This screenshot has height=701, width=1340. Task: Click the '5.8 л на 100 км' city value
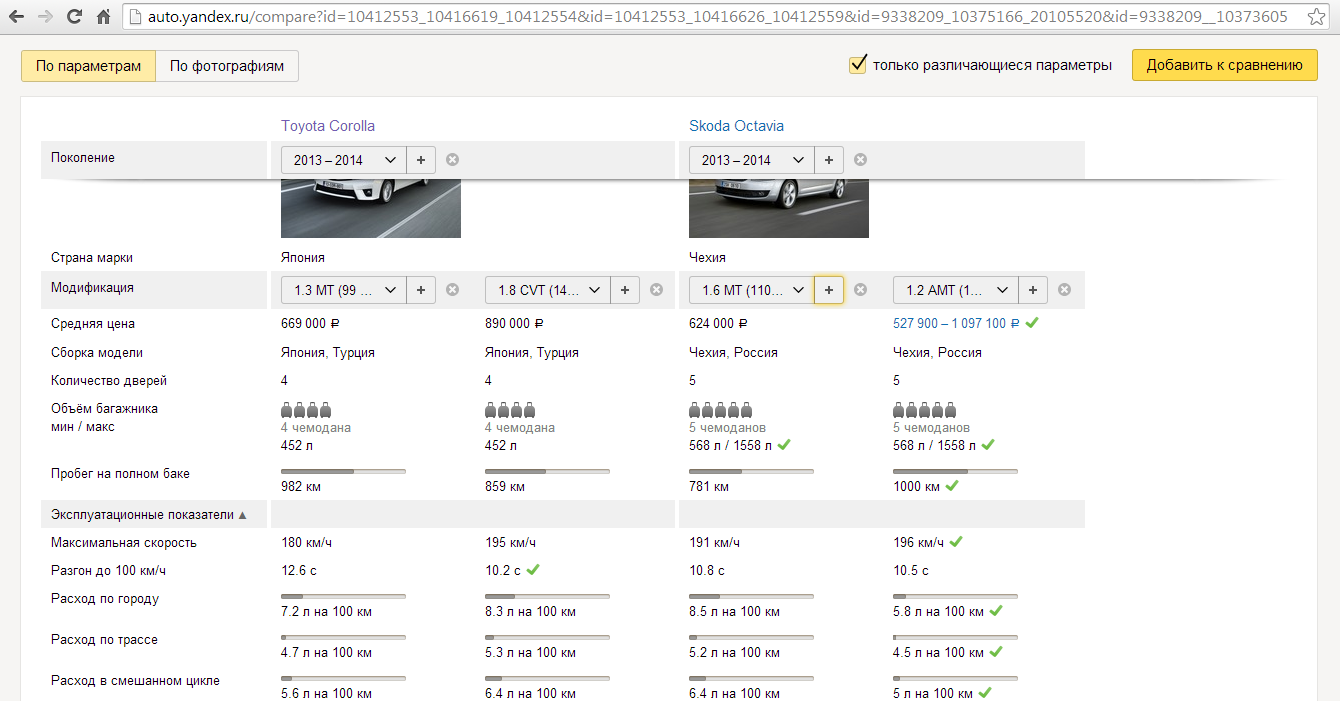point(938,612)
